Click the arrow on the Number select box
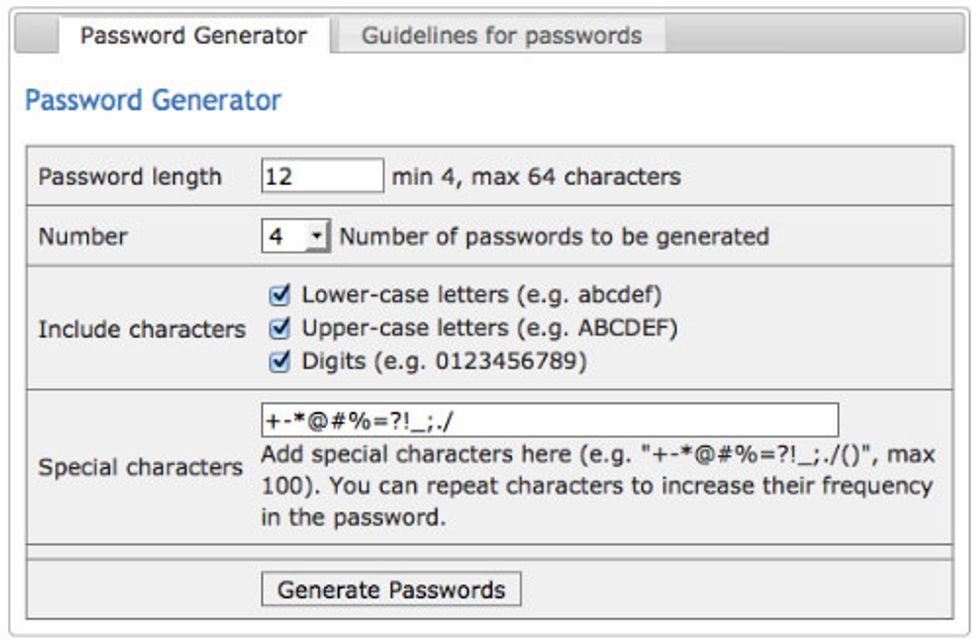Image resolution: width=980 pixels, height=641 pixels. [x=317, y=236]
